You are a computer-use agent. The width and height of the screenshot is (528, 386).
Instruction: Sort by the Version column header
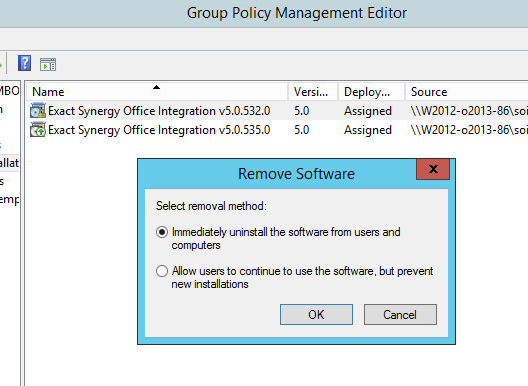[312, 92]
